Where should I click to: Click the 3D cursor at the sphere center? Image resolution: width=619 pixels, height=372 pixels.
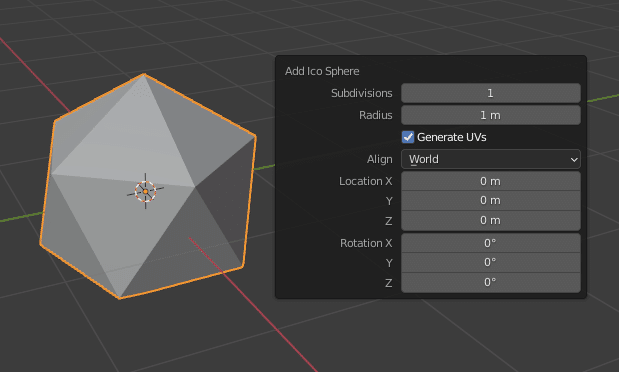tap(145, 191)
